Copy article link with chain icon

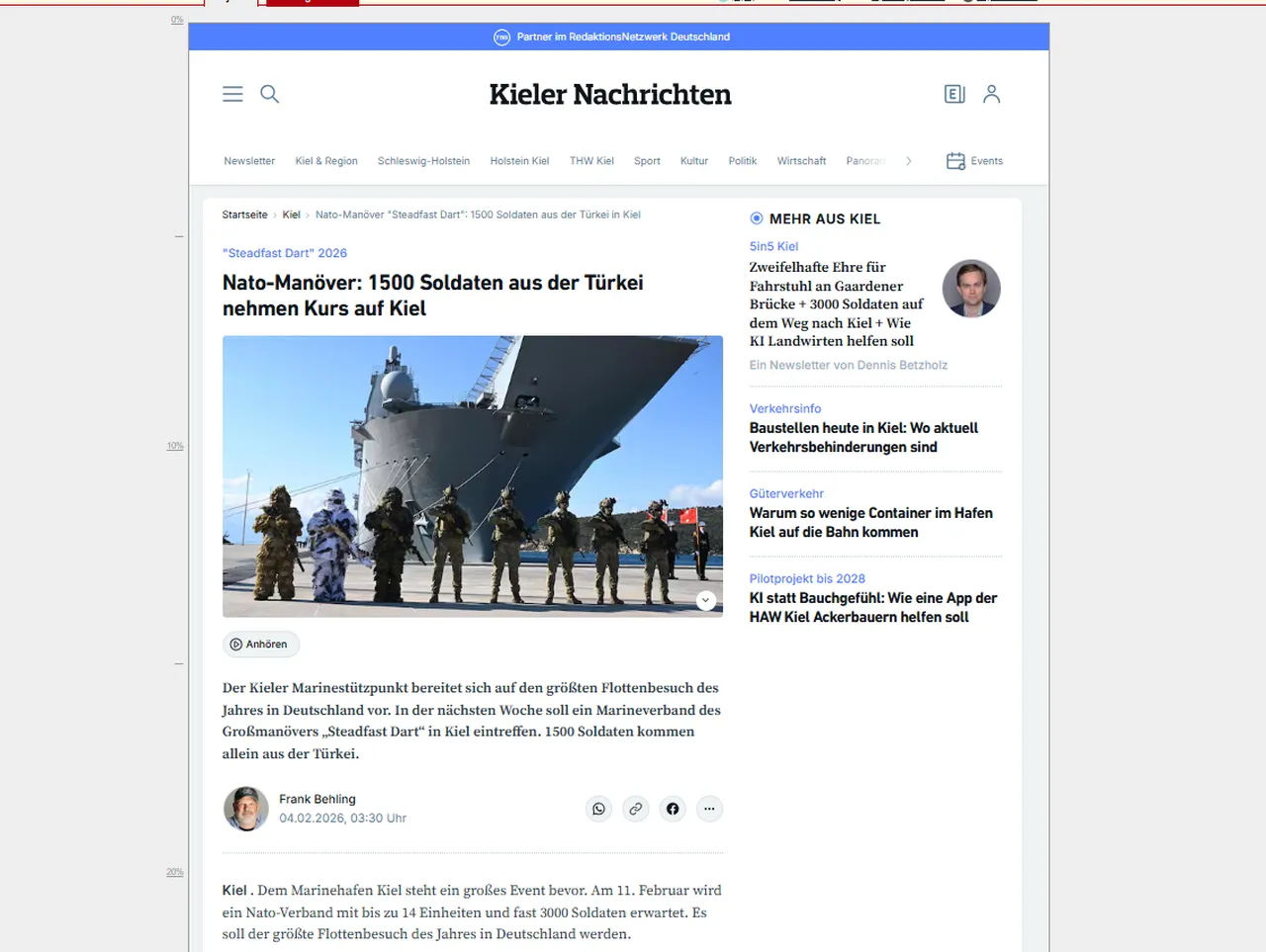[636, 809]
